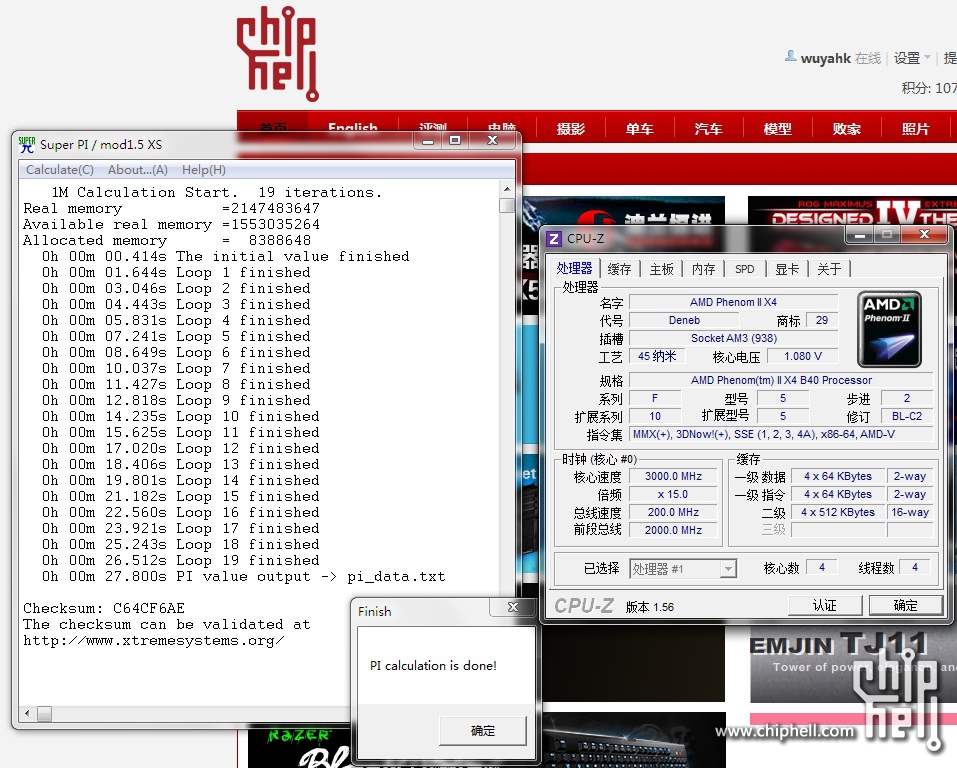
Task: Click the Chiphell logo at page top
Action: coord(278,53)
